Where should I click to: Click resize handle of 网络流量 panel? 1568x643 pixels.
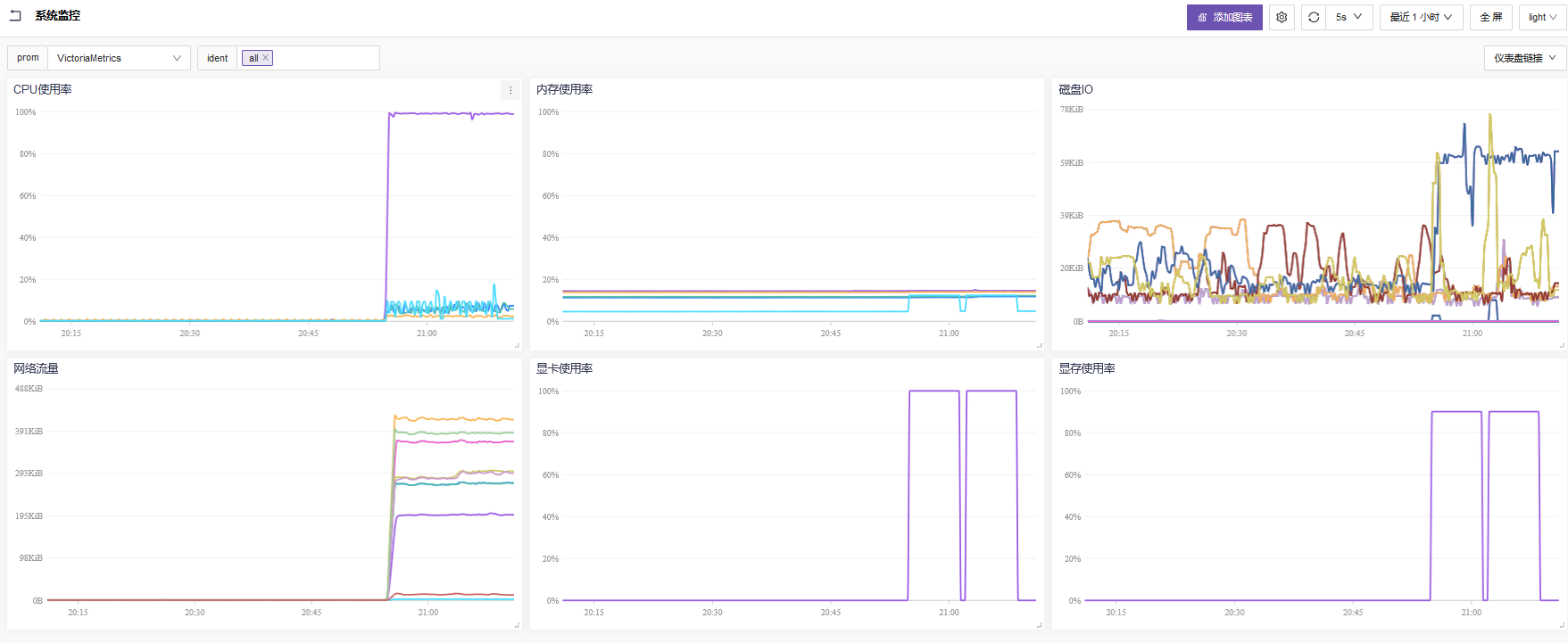(x=517, y=624)
